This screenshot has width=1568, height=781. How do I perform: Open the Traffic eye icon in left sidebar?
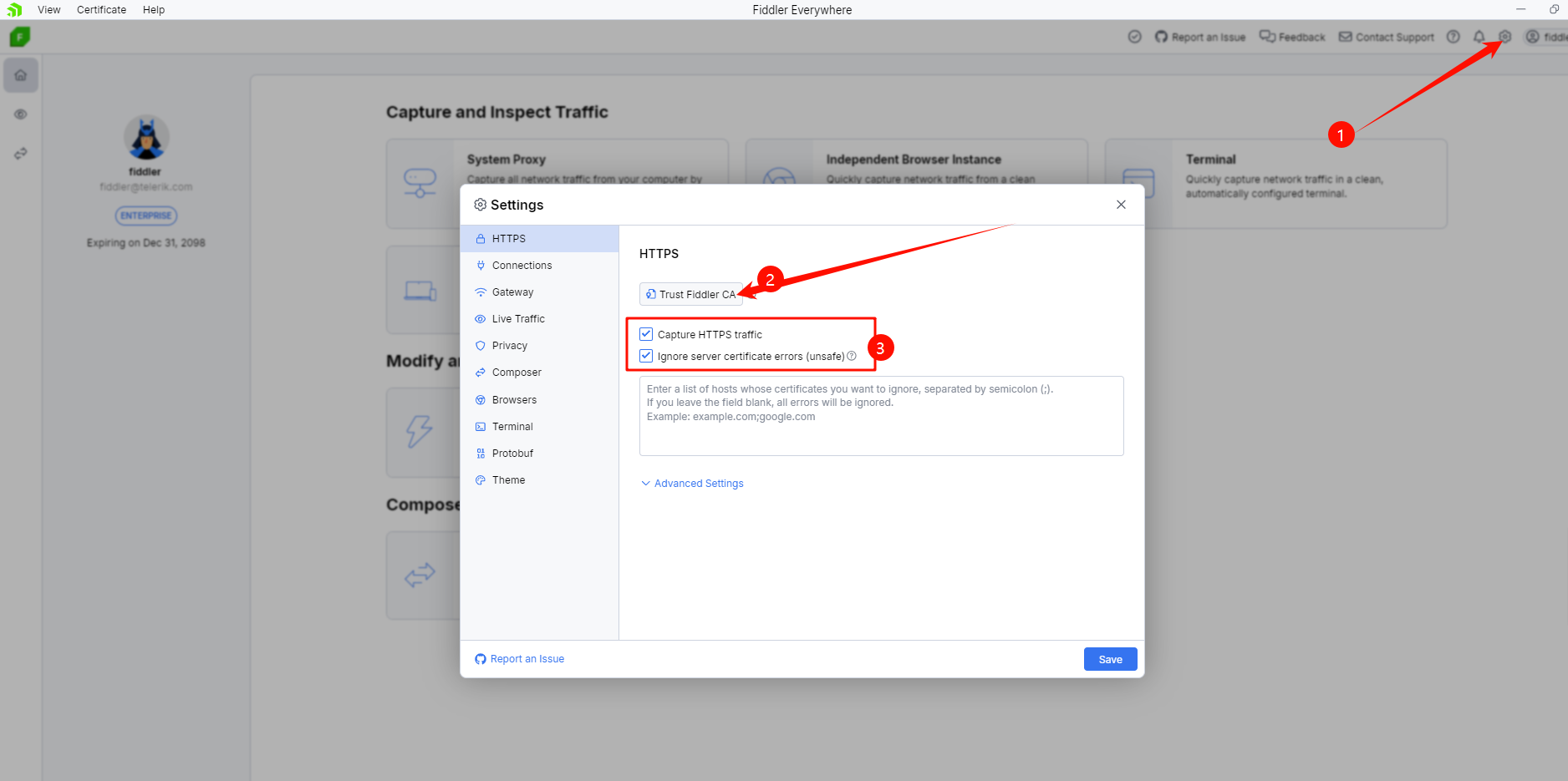[21, 114]
